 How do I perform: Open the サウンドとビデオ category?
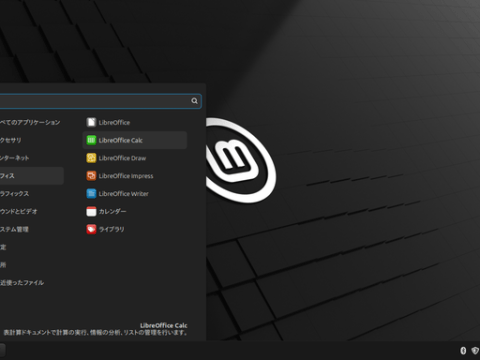point(19,211)
